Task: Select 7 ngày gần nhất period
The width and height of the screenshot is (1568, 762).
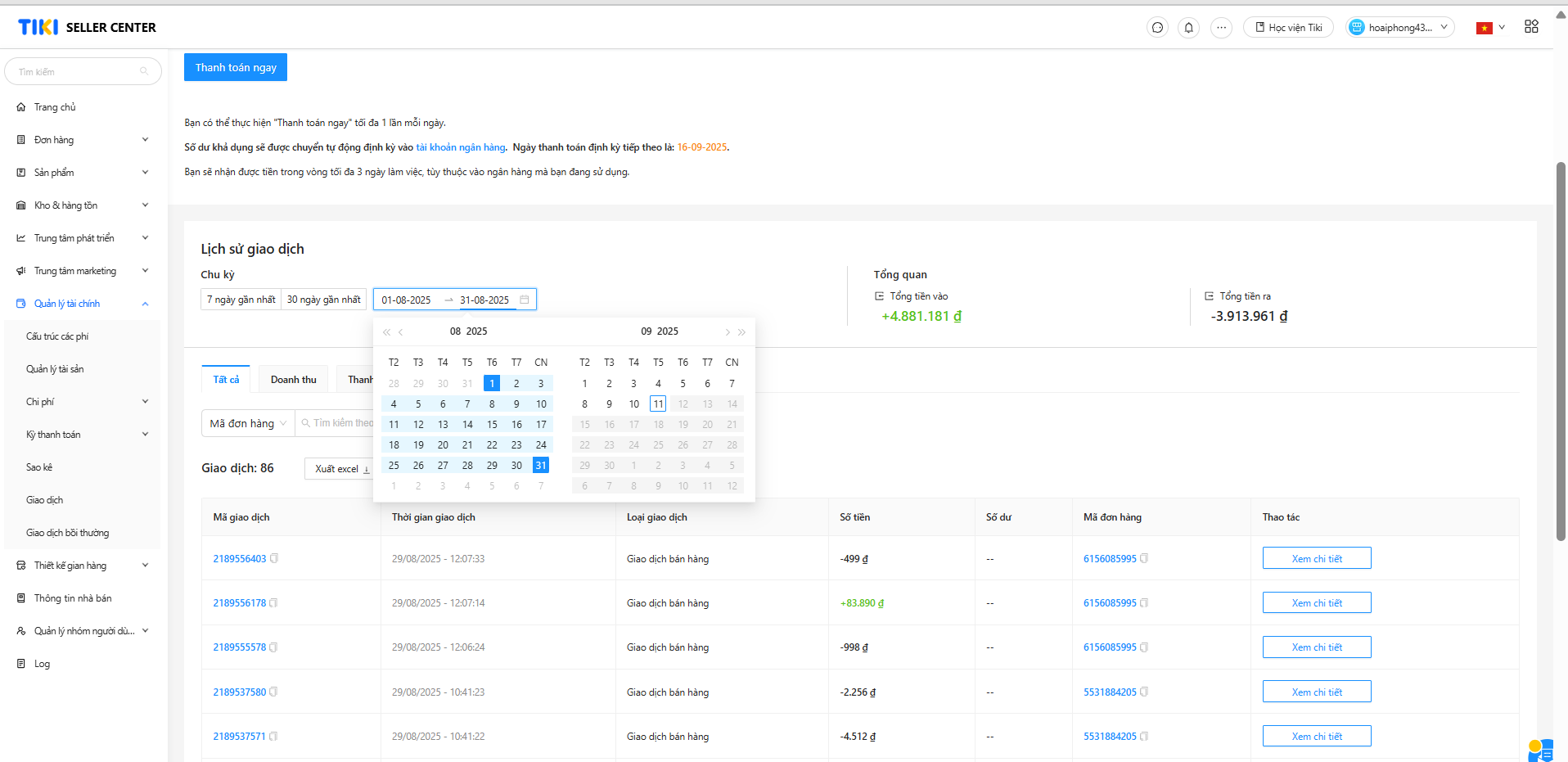Action: click(241, 300)
